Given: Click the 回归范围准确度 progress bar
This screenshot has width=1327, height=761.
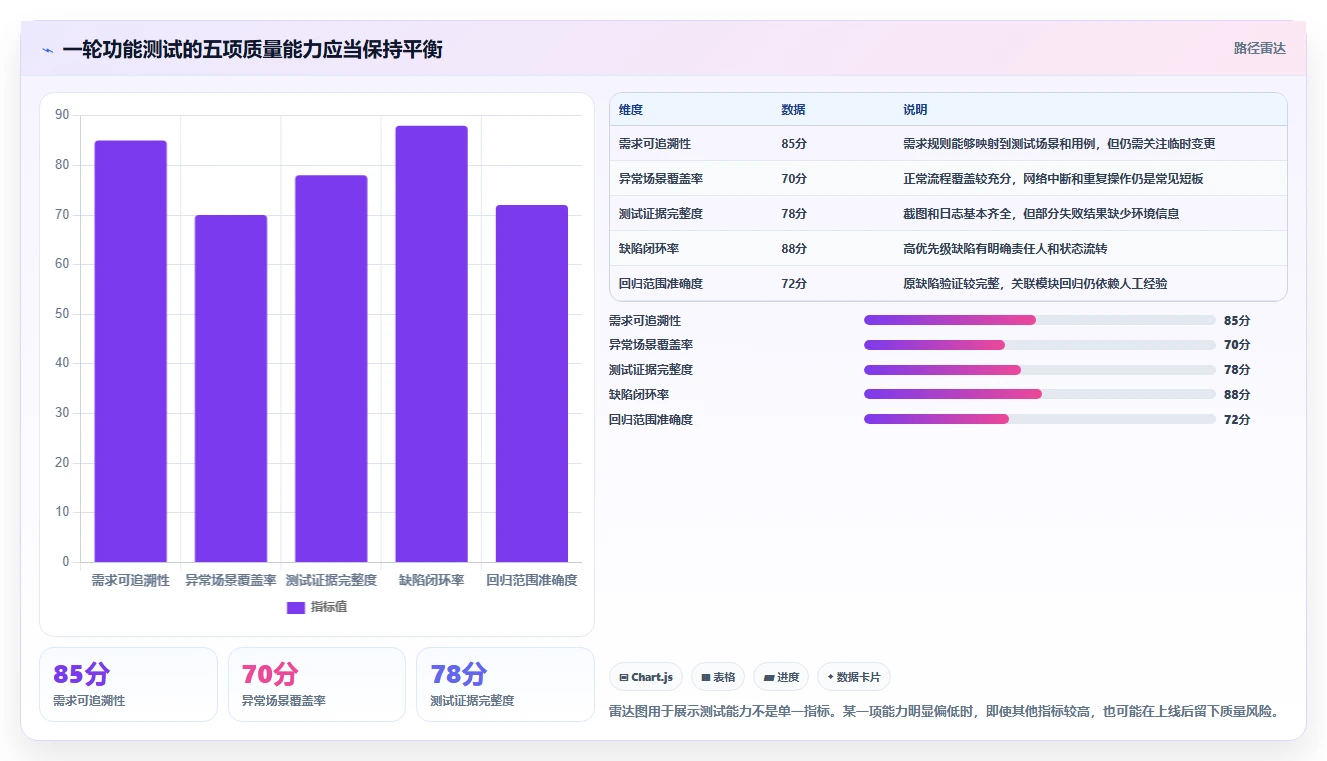Looking at the screenshot, I should [x=1040, y=419].
